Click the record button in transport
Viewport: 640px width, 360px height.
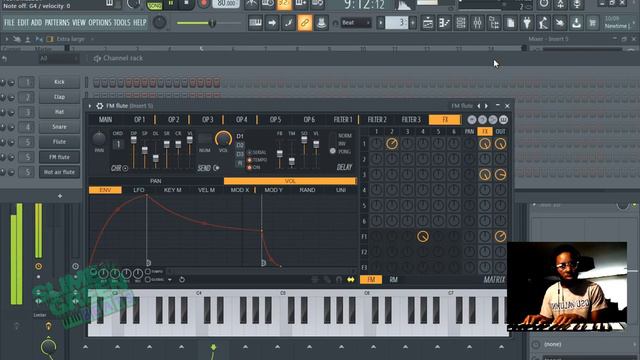point(203,3)
